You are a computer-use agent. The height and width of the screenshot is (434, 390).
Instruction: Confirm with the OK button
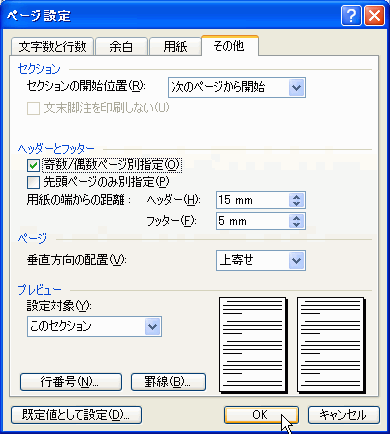click(x=261, y=415)
